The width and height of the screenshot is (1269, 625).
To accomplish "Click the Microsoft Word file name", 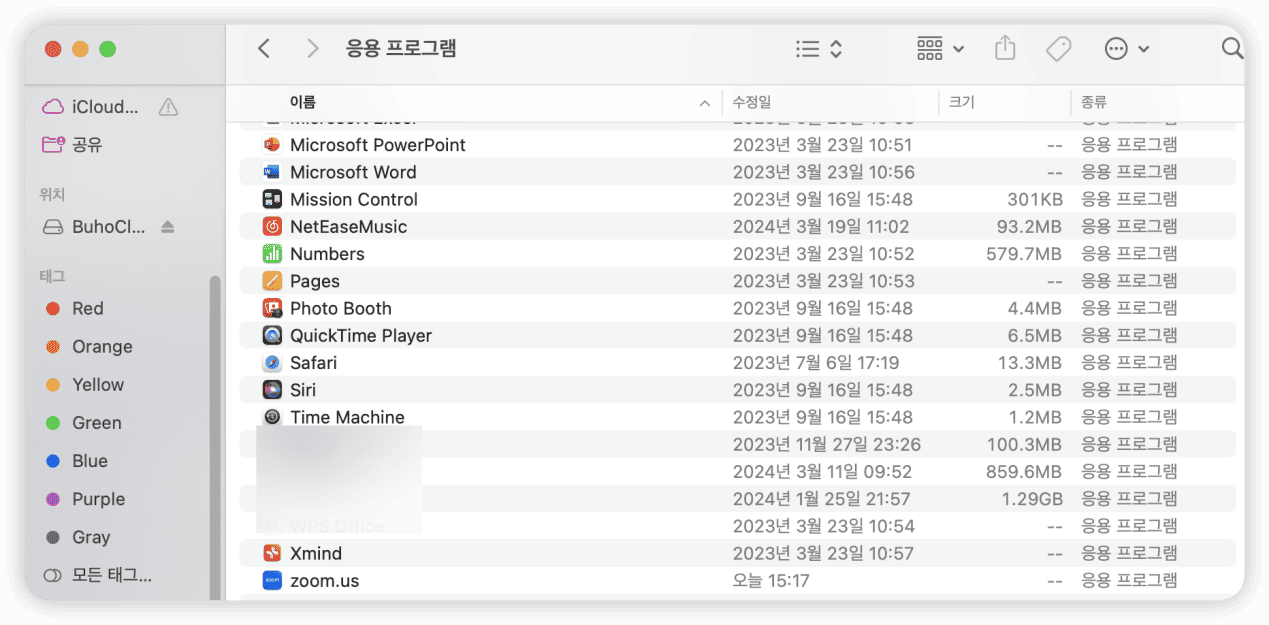I will (353, 172).
